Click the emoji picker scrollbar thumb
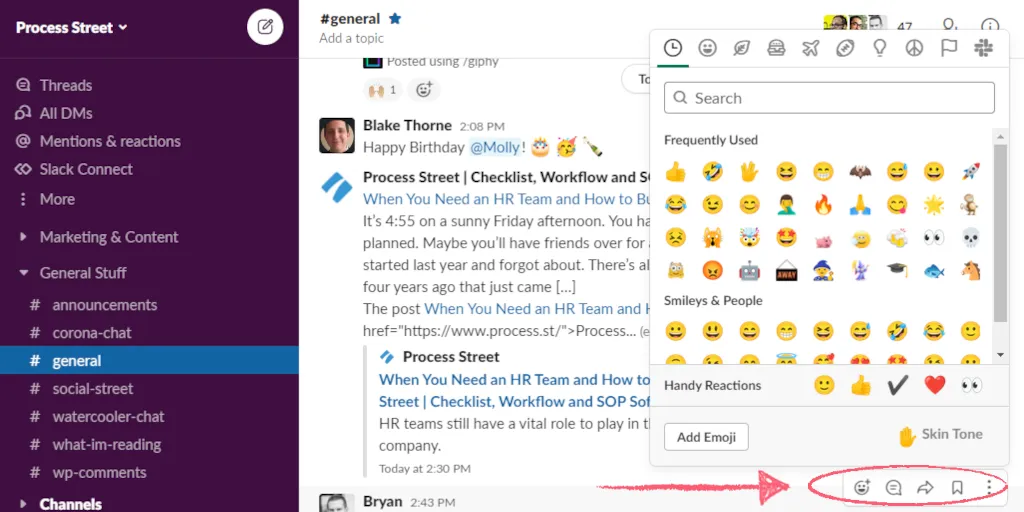Image resolution: width=1024 pixels, height=512 pixels. (x=1000, y=233)
